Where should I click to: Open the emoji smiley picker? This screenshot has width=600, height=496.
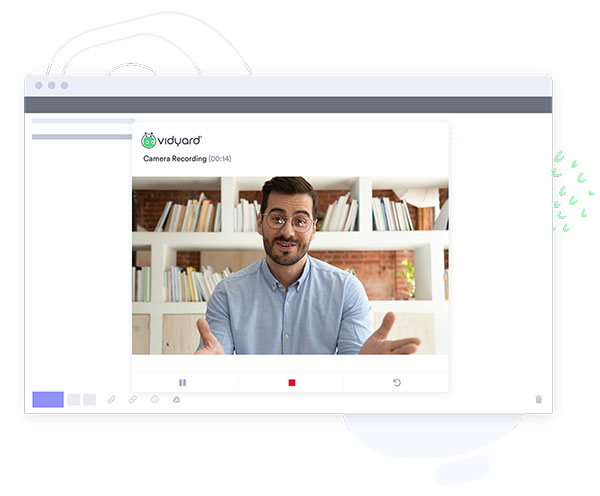pyautogui.click(x=155, y=399)
